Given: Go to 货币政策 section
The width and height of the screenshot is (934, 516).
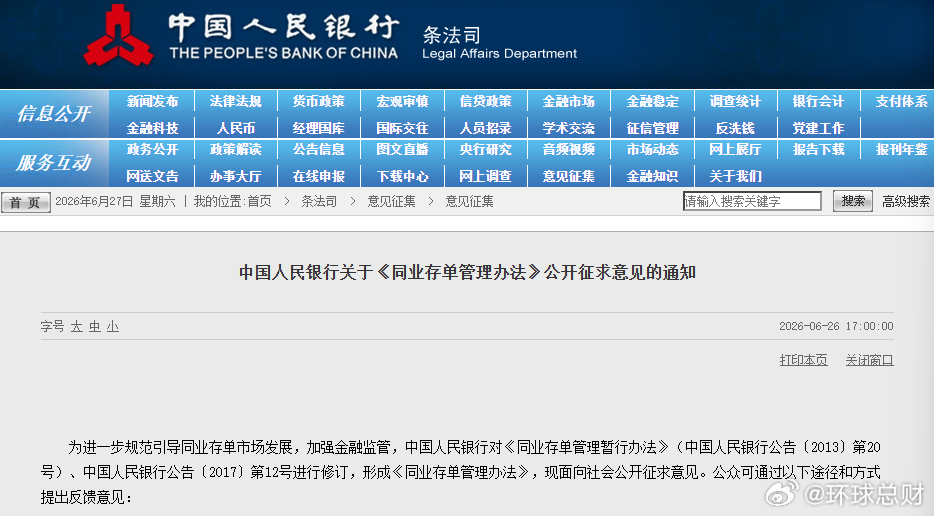Looking at the screenshot, I should coord(319,101).
